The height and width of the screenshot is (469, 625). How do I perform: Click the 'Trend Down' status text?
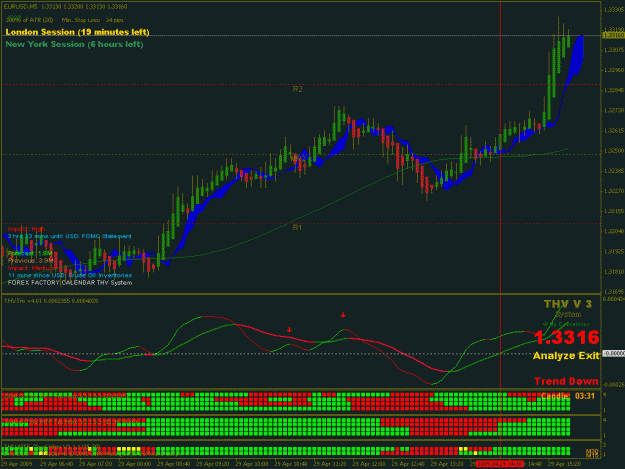tap(566, 381)
